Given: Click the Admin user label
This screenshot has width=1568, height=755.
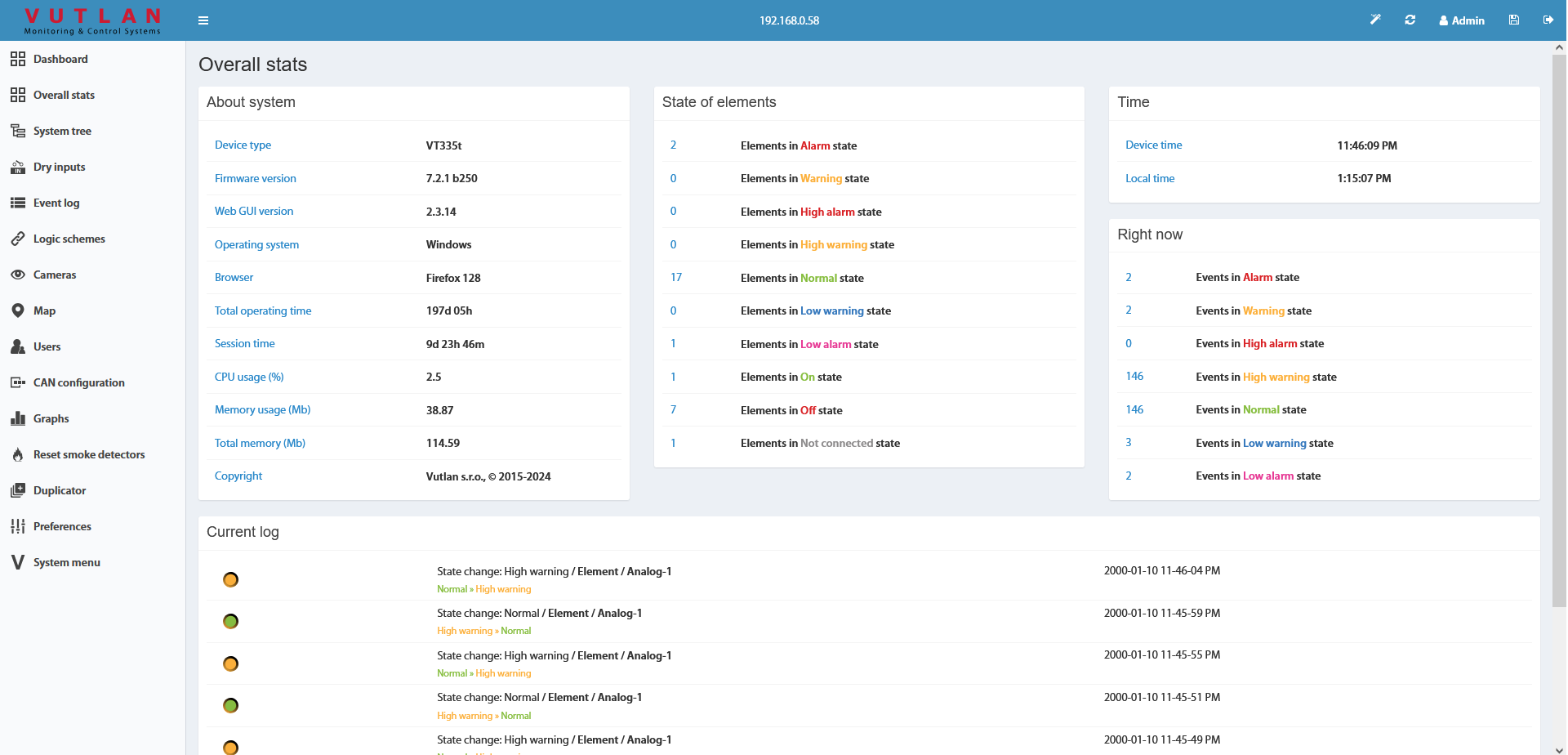Looking at the screenshot, I should point(1462,20).
